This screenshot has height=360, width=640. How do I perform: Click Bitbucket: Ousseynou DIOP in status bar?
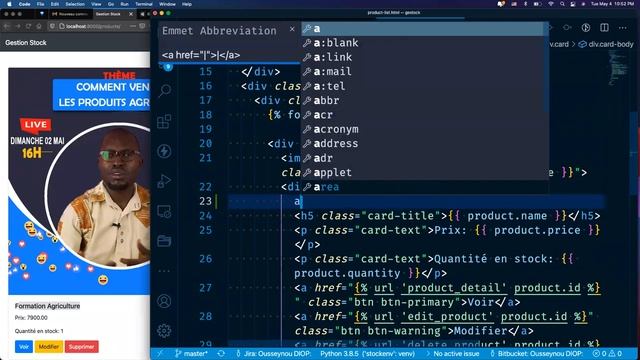536,353
